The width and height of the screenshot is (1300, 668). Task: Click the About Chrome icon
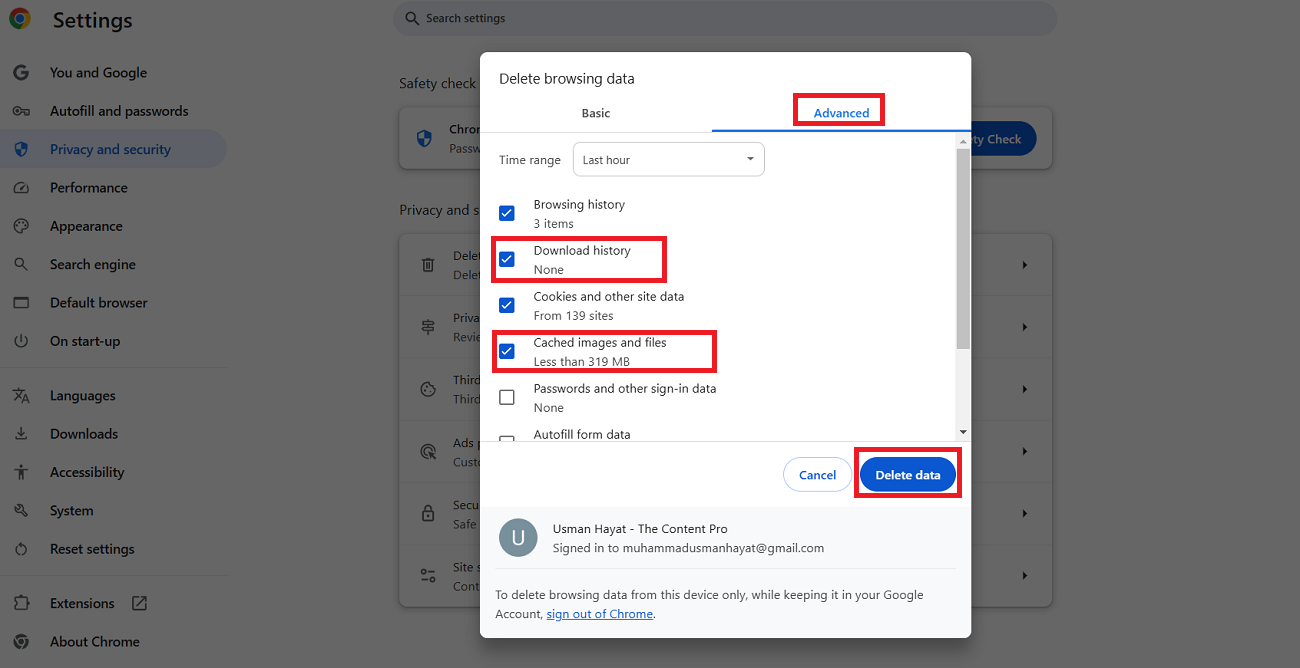point(21,642)
